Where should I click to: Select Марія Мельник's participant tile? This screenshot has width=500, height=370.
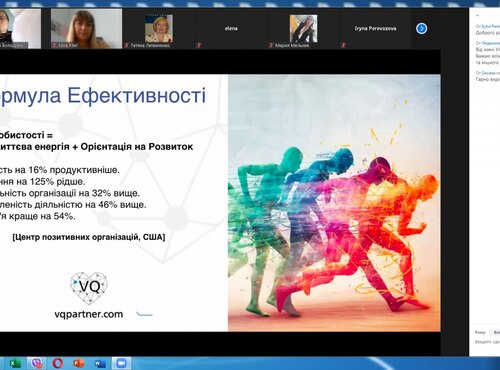point(303,29)
